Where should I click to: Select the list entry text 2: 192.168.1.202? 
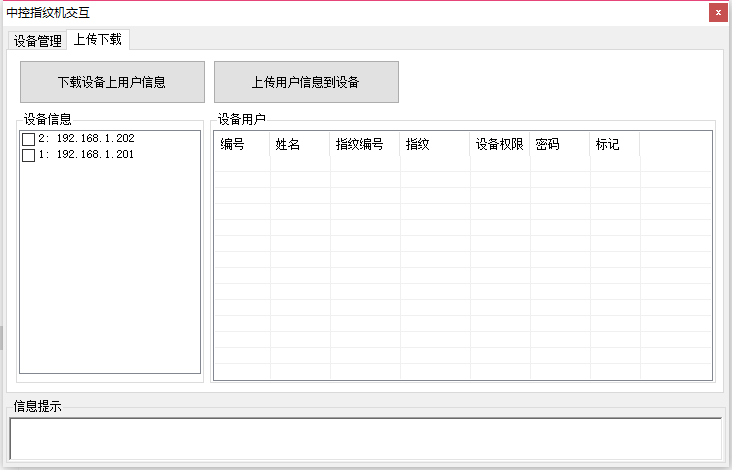[x=86, y=139]
